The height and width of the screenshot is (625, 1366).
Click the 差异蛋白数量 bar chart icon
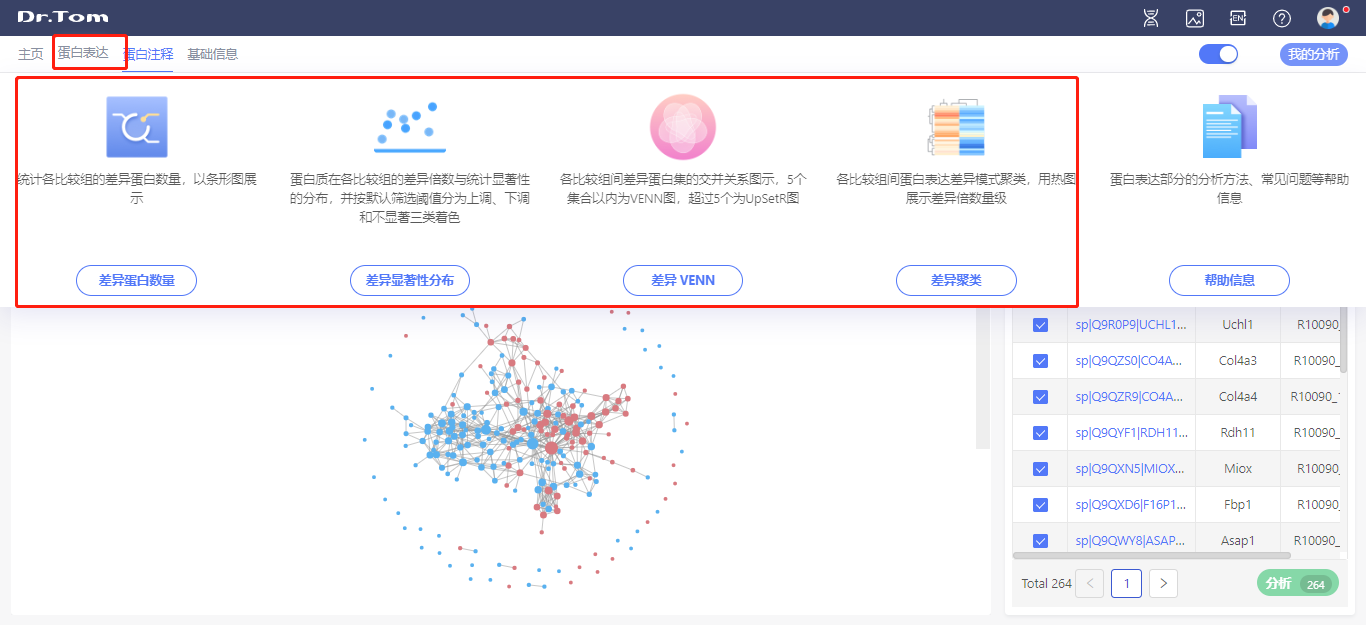(136, 127)
